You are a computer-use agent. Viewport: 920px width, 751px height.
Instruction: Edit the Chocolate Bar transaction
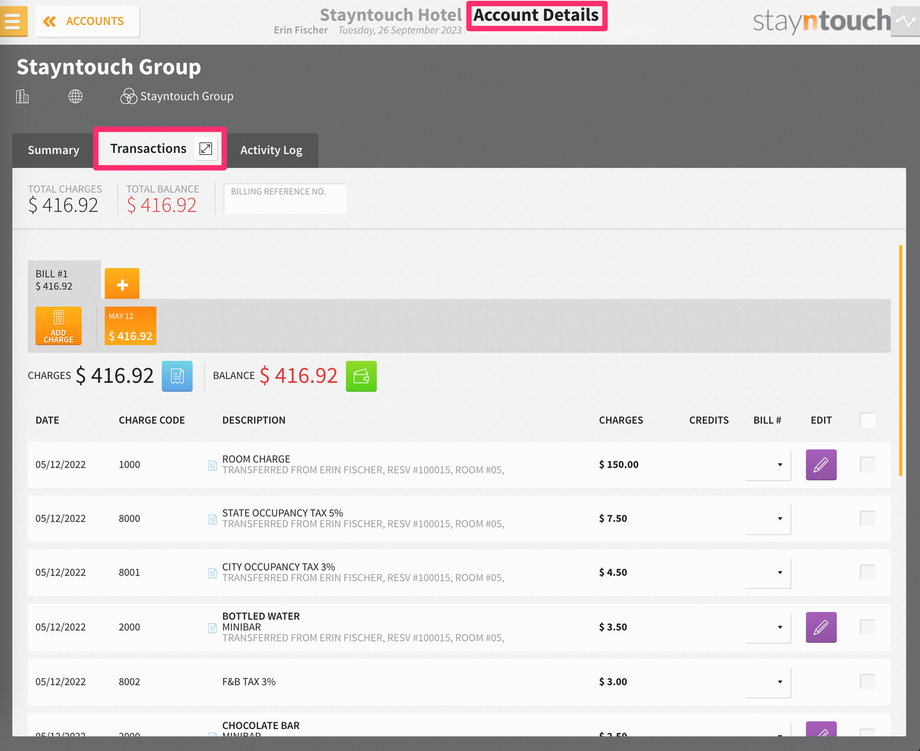tap(821, 729)
